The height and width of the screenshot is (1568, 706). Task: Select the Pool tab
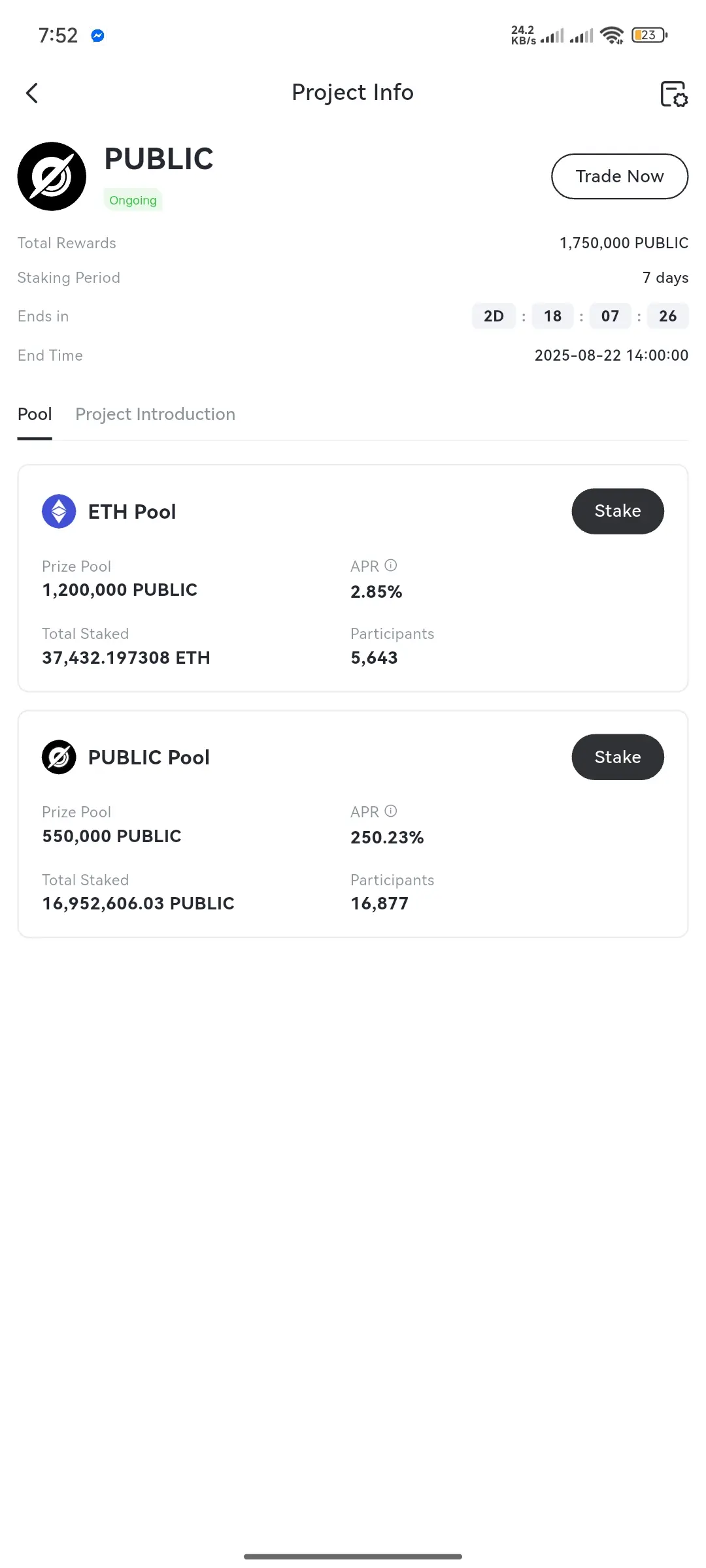(35, 414)
